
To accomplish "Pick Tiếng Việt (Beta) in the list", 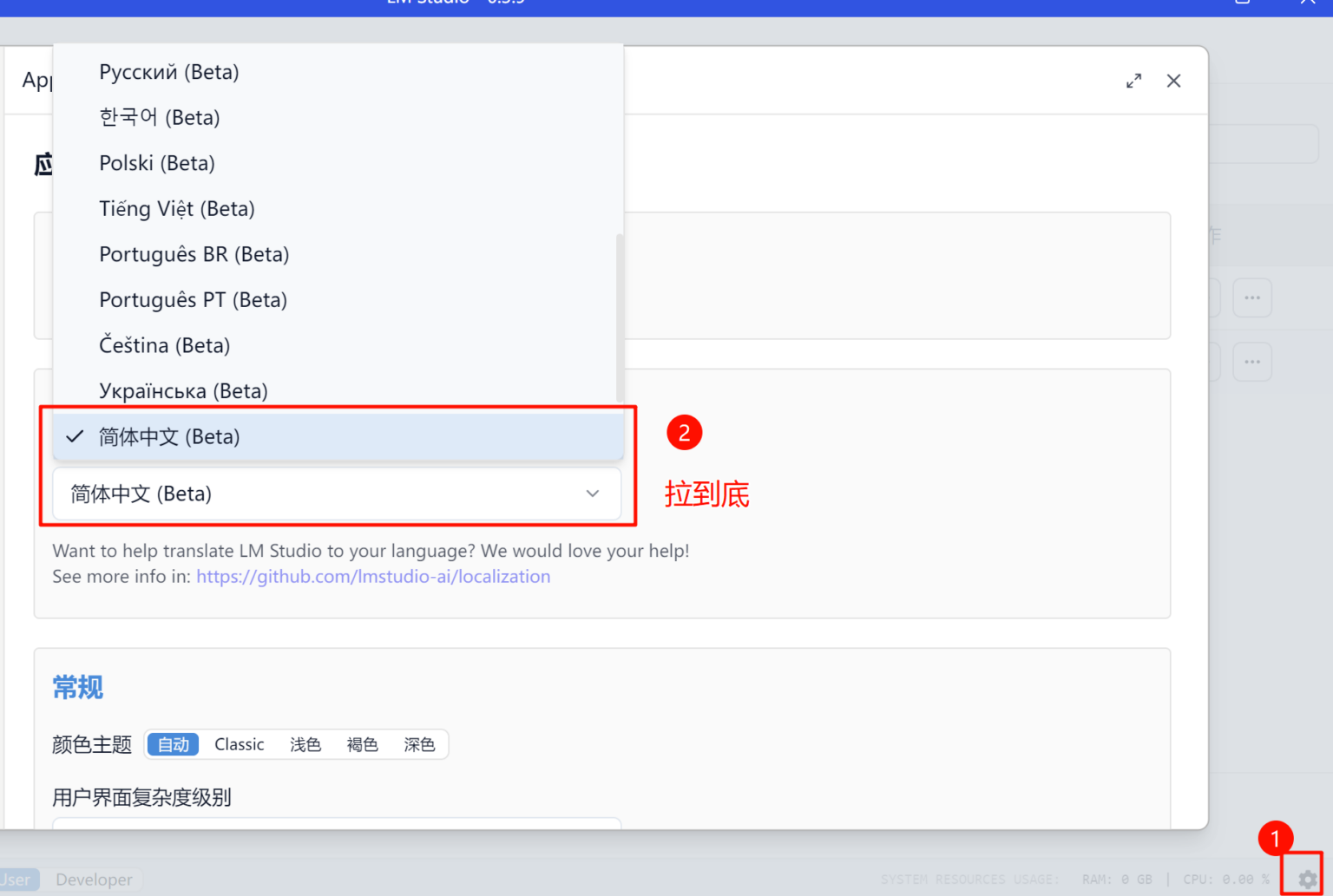I will pos(177,209).
